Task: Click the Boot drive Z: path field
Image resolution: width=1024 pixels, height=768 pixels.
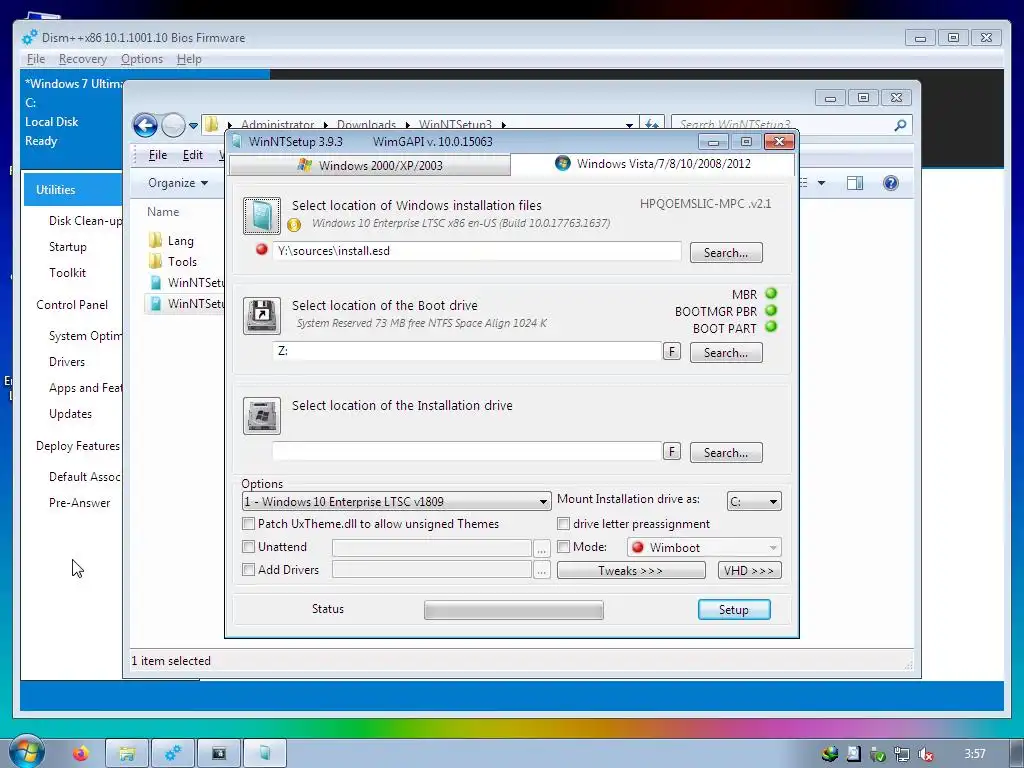Action: pos(467,351)
